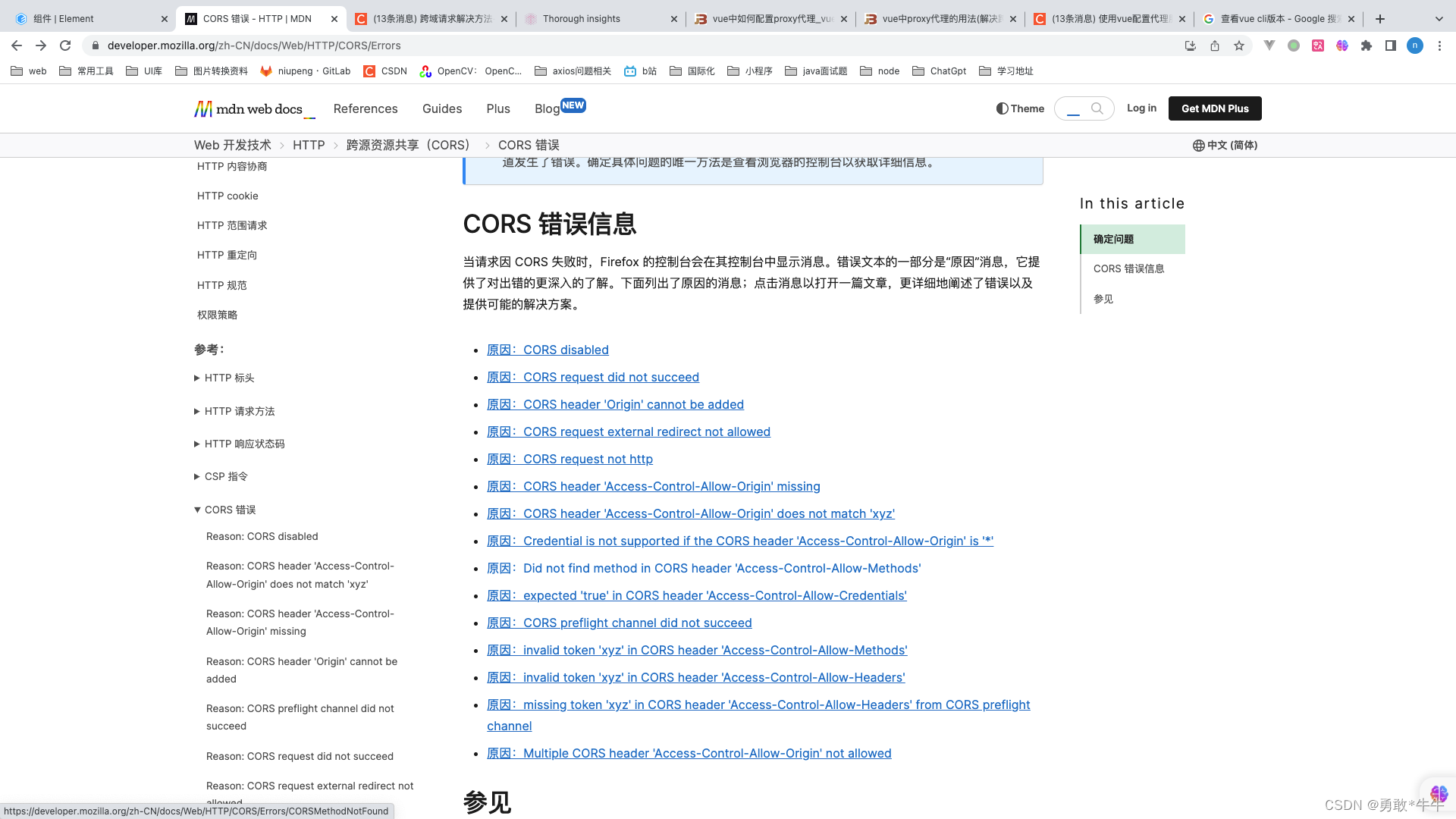Open the 原因：CORS disabled link
Screen dimensions: 1456x819
[x=548, y=350]
